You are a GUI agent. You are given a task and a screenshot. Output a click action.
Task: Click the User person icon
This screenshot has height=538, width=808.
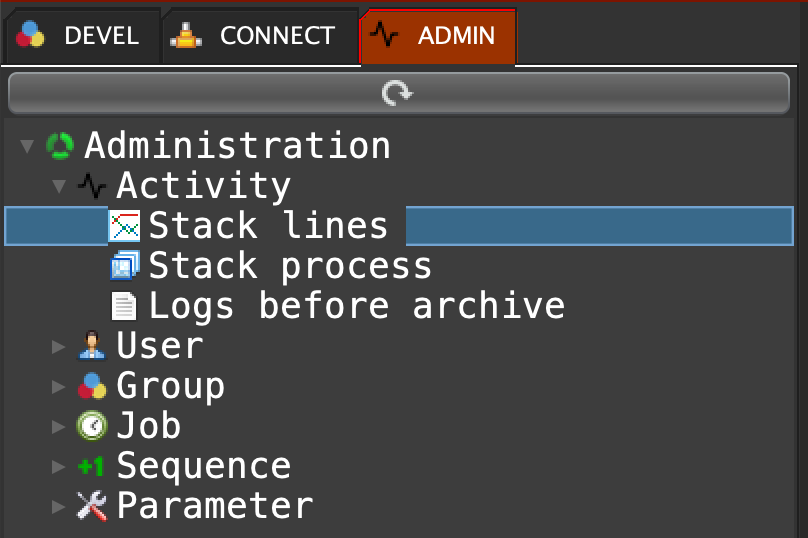point(92,346)
